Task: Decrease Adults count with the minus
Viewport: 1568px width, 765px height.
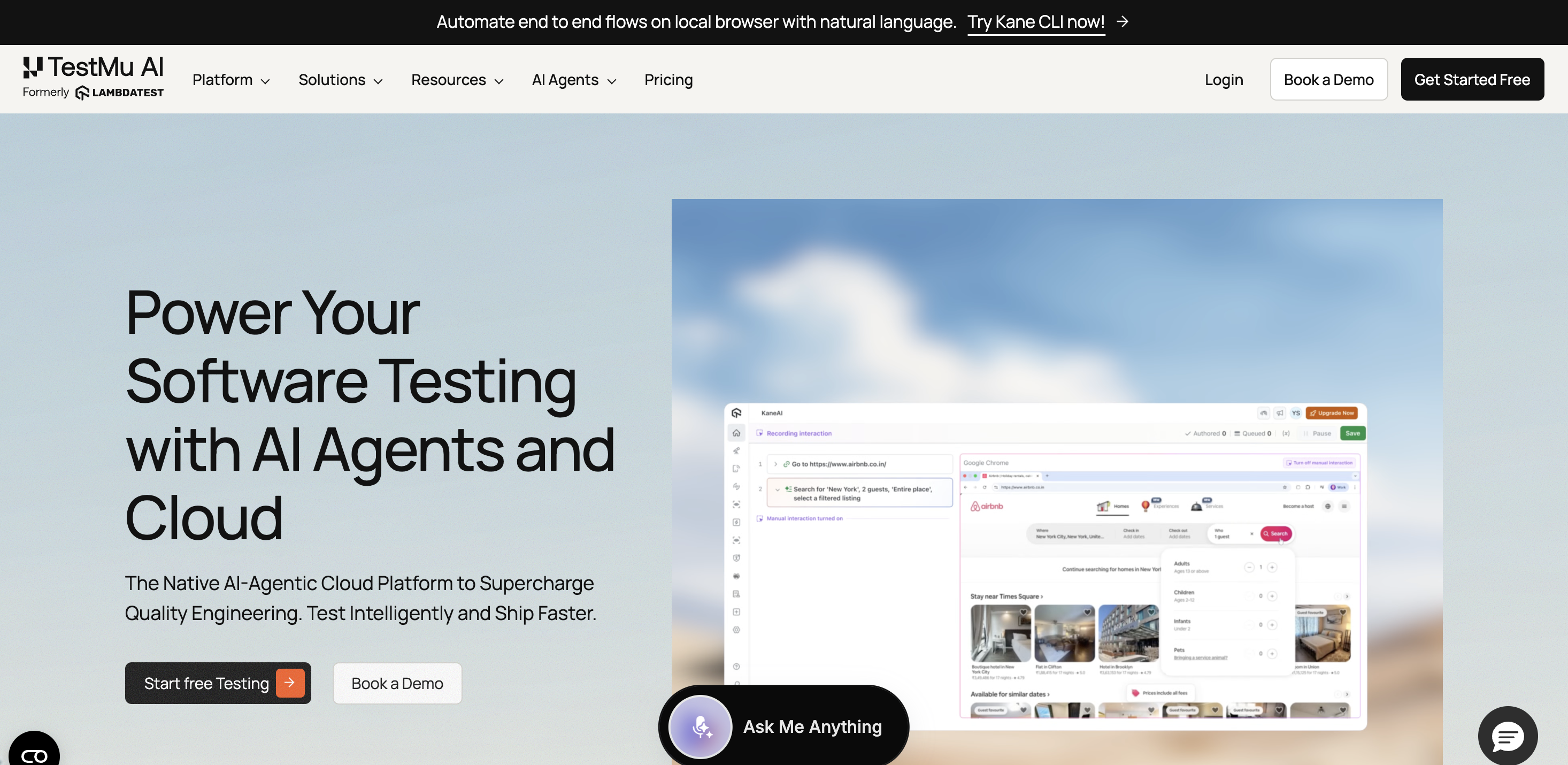Action: click(1249, 567)
